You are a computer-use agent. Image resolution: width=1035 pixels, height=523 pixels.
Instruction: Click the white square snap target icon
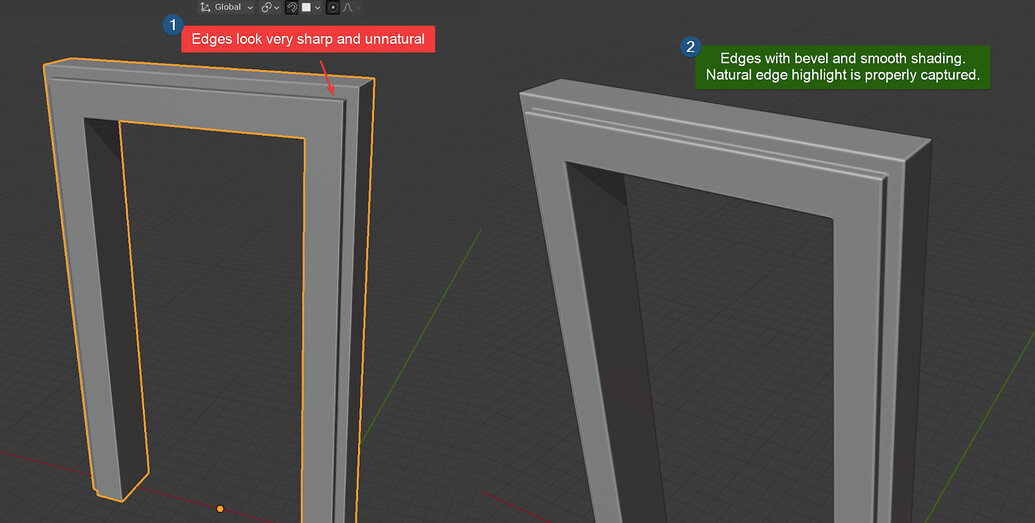pos(306,7)
